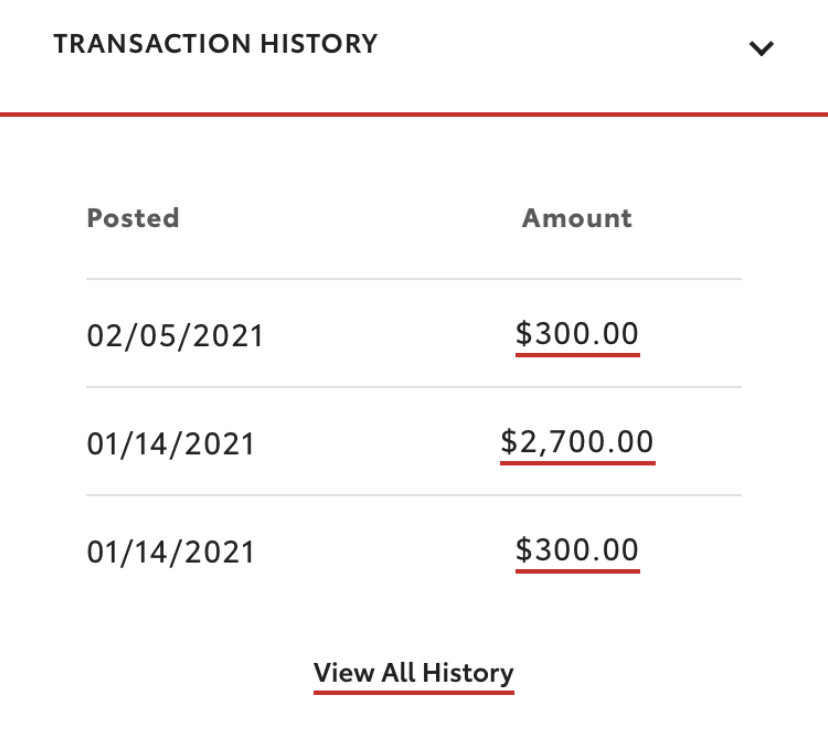Click the 01/14/2021 date beside $2,700.00

[x=171, y=444]
